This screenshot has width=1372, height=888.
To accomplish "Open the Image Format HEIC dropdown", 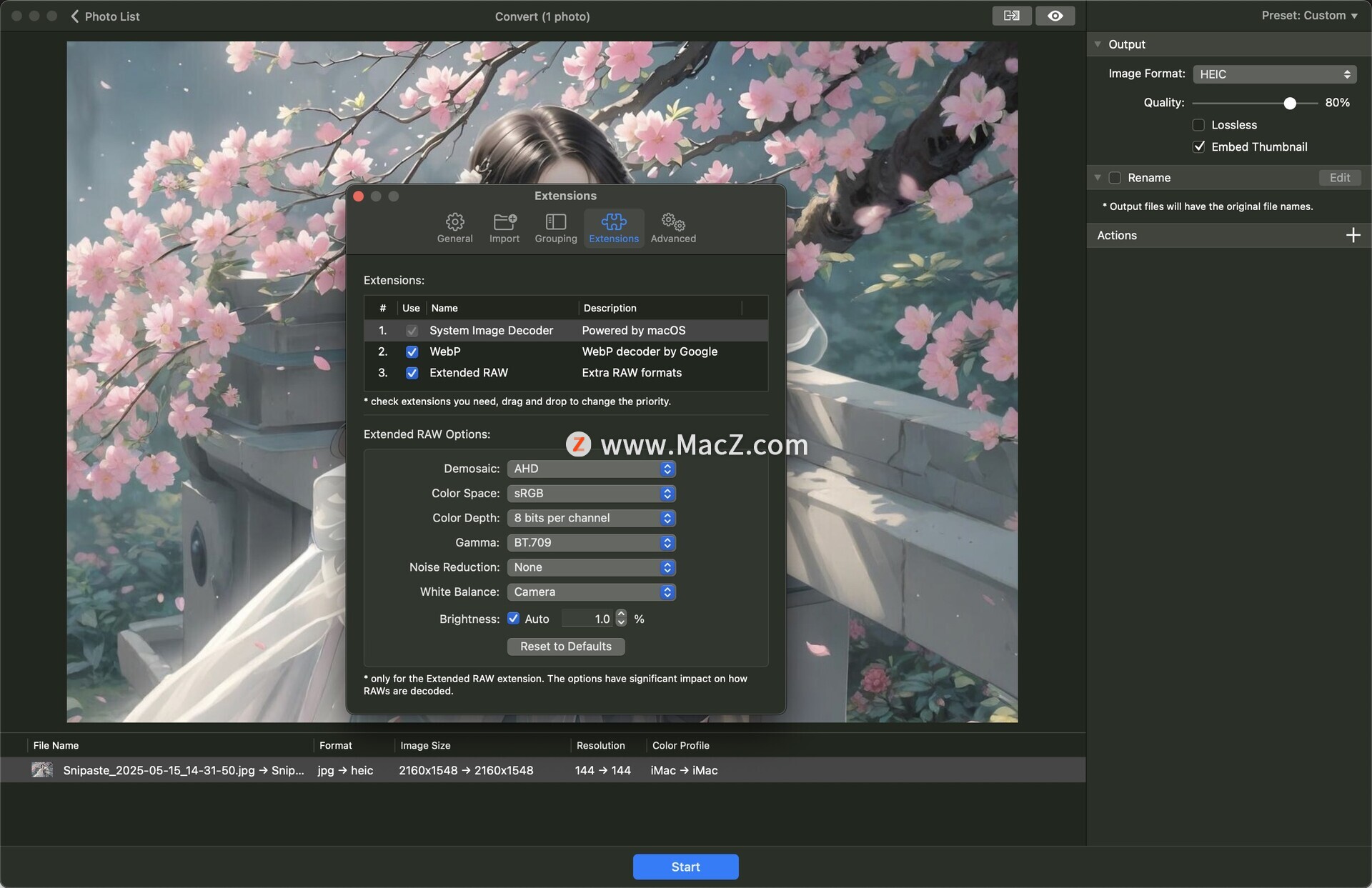I will tap(1274, 74).
